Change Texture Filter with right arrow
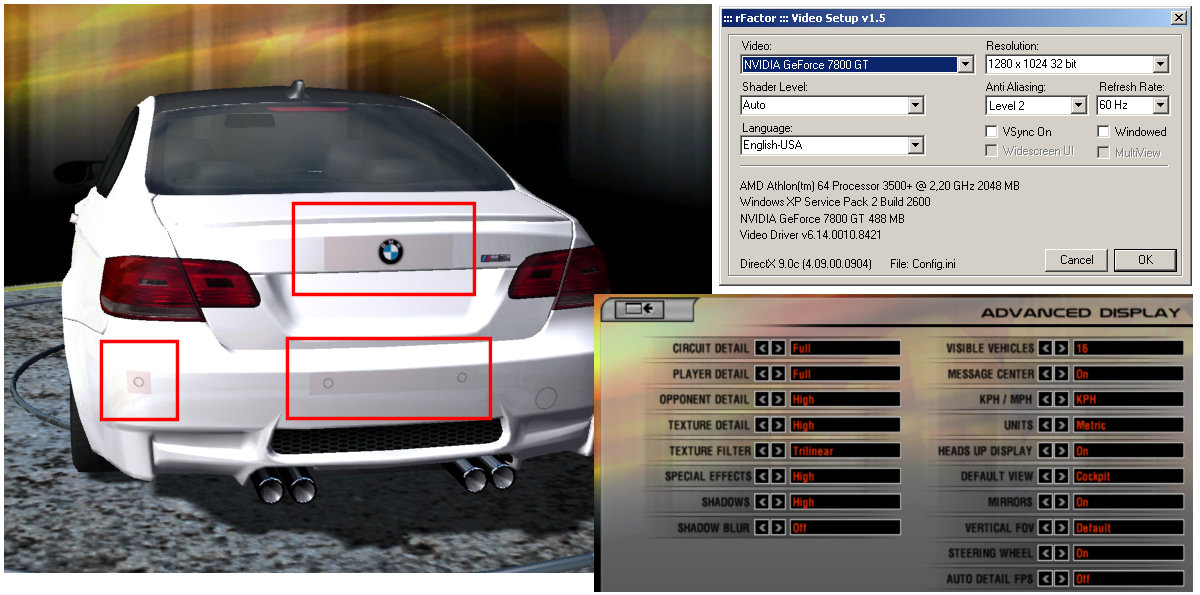 [x=778, y=451]
